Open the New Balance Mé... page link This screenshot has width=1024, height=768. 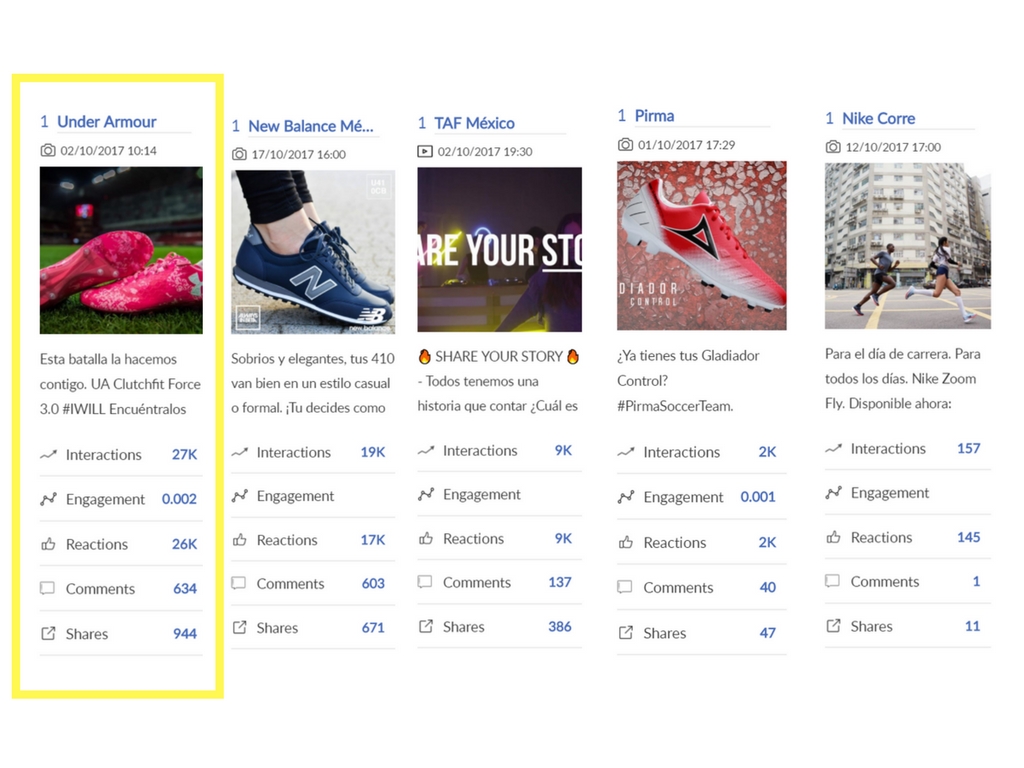pyautogui.click(x=311, y=126)
